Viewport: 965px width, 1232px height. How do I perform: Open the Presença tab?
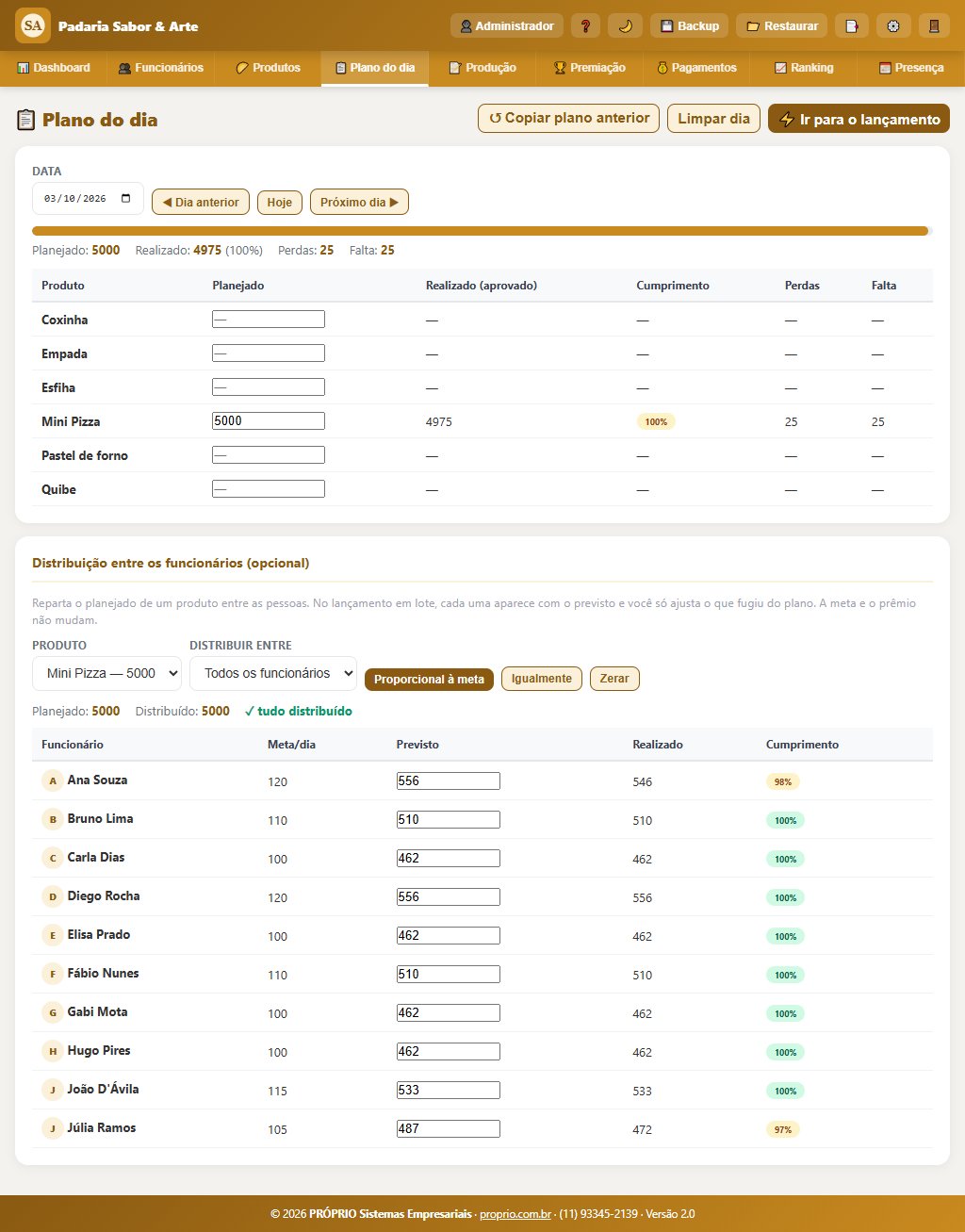point(911,68)
